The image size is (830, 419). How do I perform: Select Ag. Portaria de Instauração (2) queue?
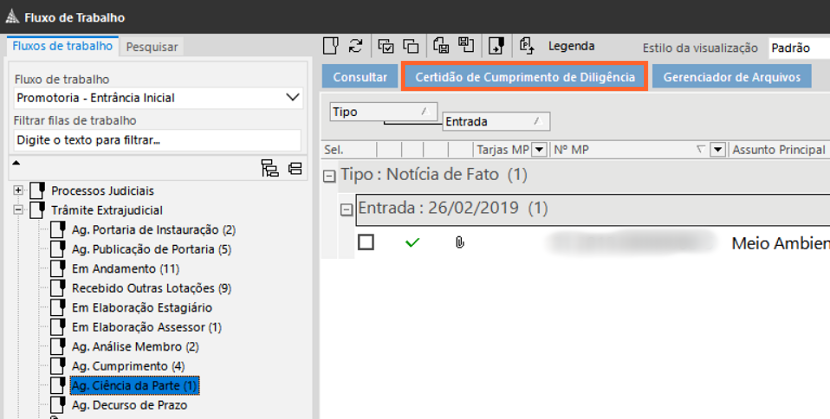tap(154, 230)
